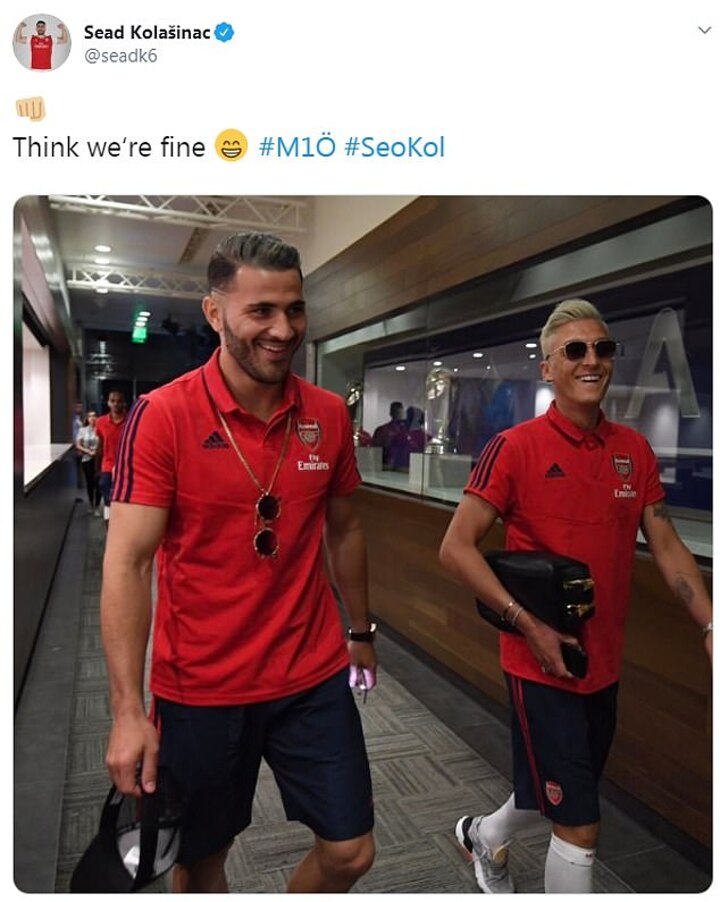Click the tweet text 'Think we're fine'
The height and width of the screenshot is (902, 720).
[109, 147]
